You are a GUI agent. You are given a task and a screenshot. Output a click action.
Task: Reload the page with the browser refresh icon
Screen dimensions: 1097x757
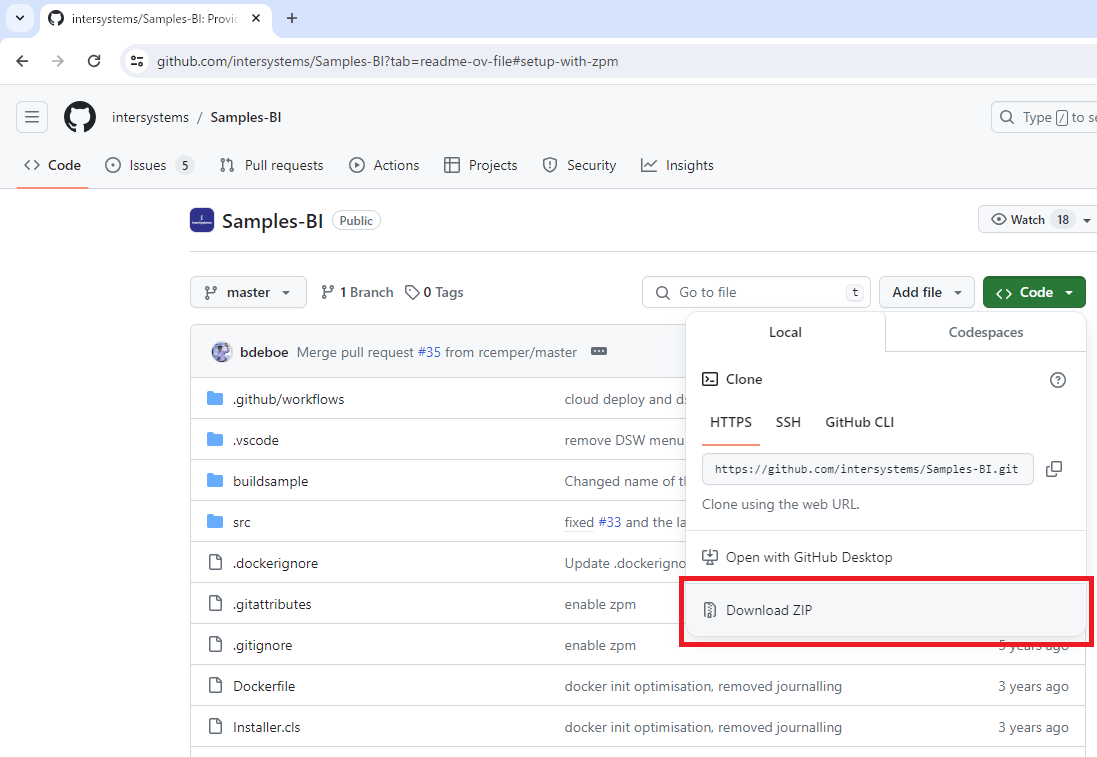pyautogui.click(x=94, y=61)
